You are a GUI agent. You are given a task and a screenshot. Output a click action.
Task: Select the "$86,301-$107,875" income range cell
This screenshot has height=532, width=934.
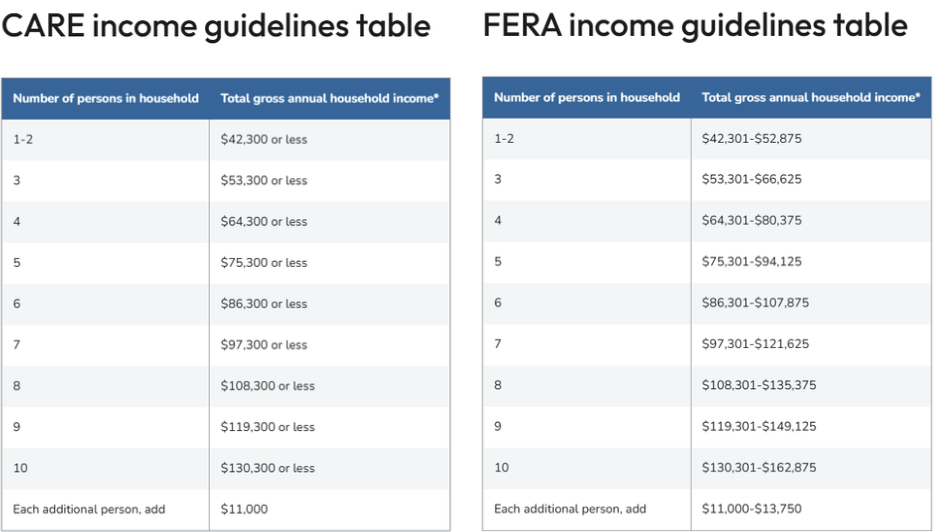[756, 303]
